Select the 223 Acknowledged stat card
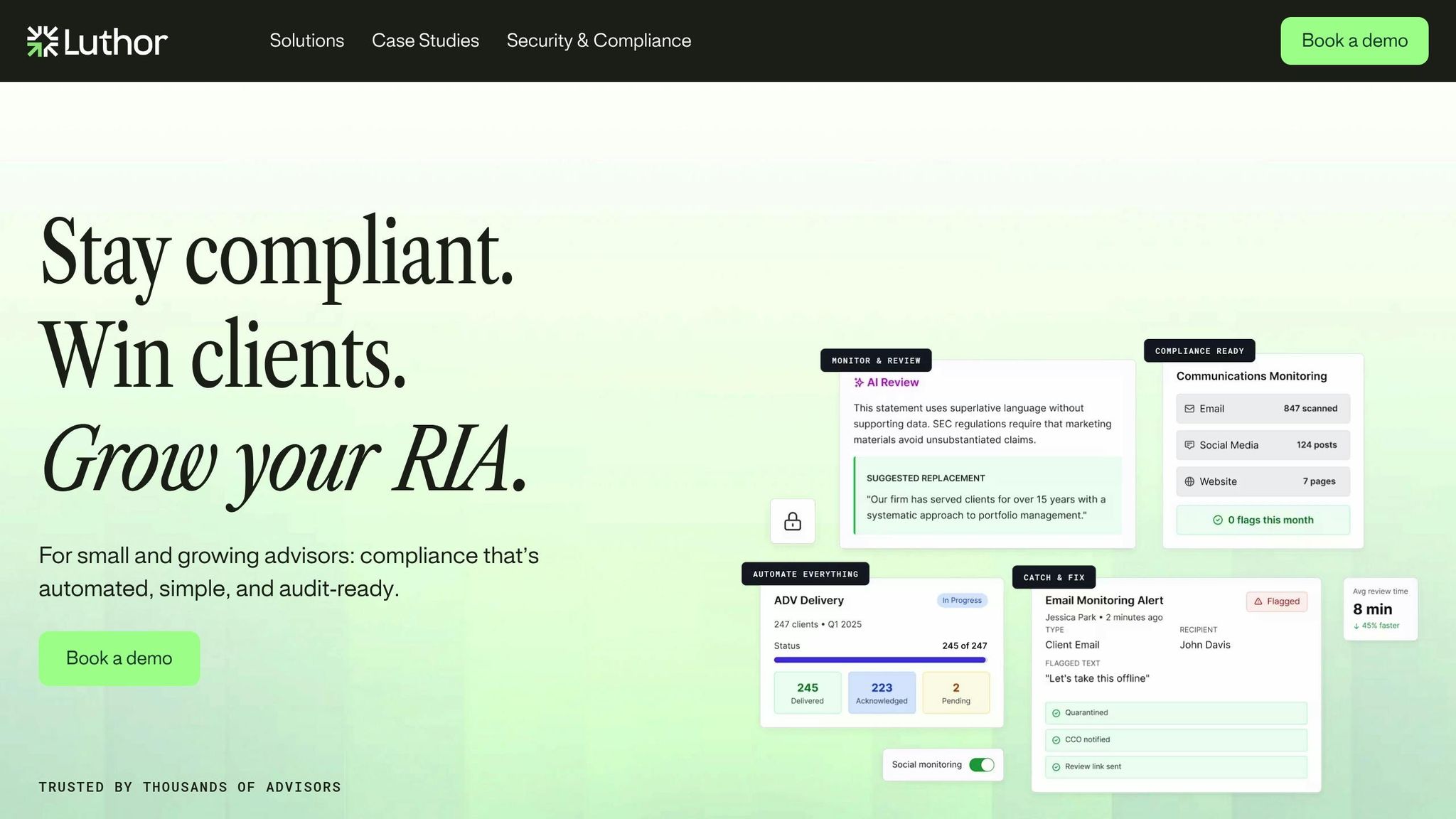Image resolution: width=1456 pixels, height=819 pixels. click(x=882, y=692)
